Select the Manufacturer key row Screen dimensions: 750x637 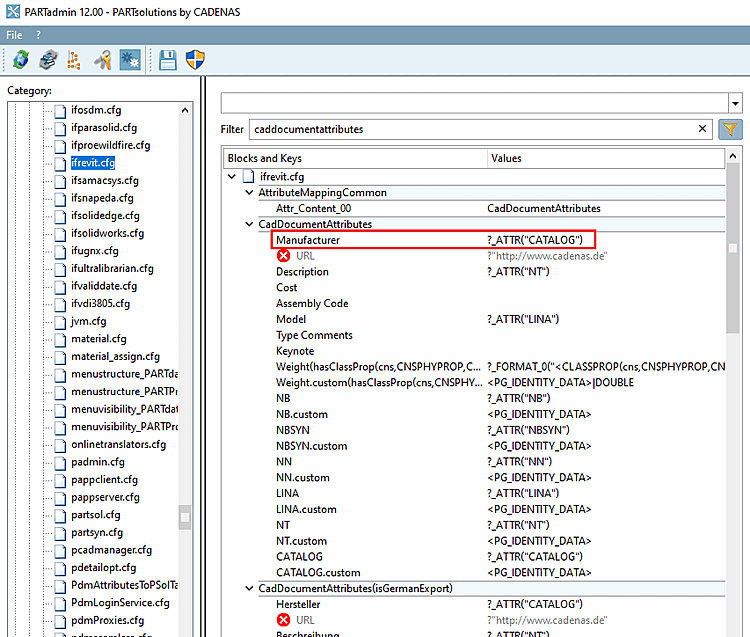tap(308, 240)
